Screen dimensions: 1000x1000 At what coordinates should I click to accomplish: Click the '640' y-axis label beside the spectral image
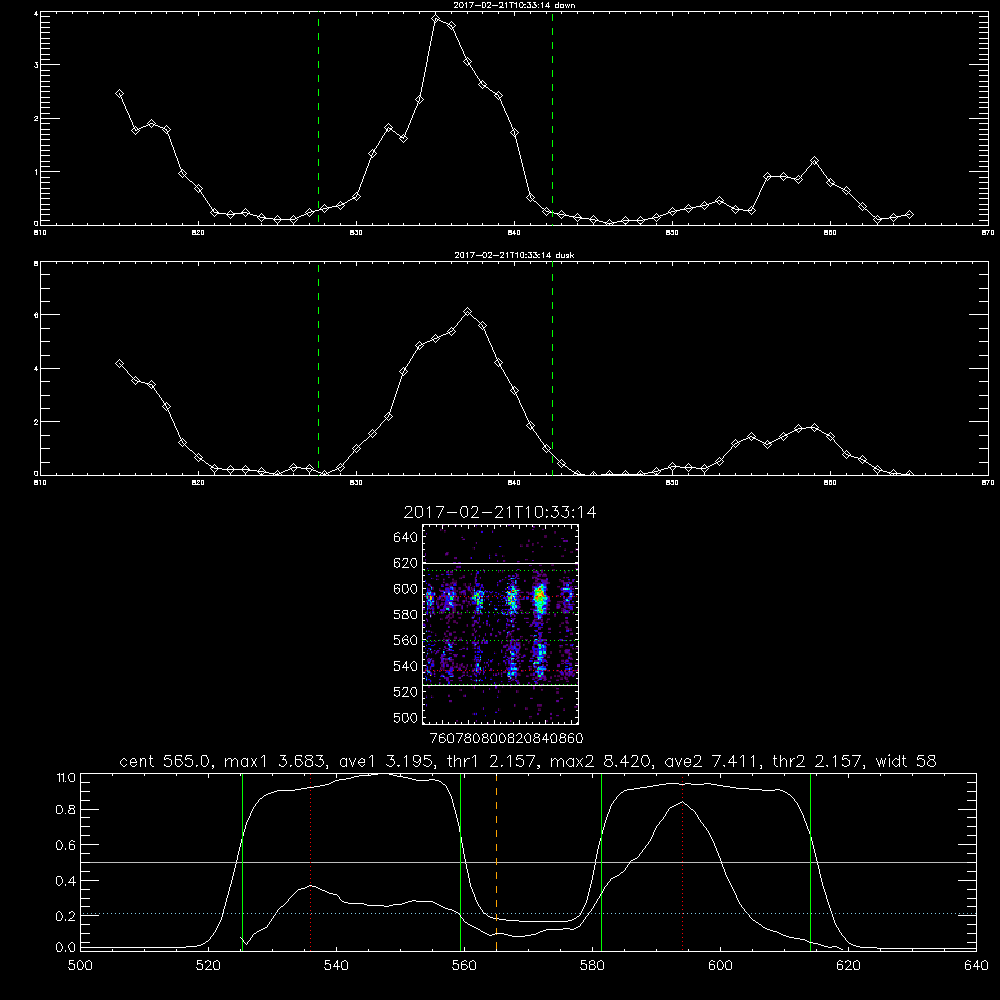[406, 538]
